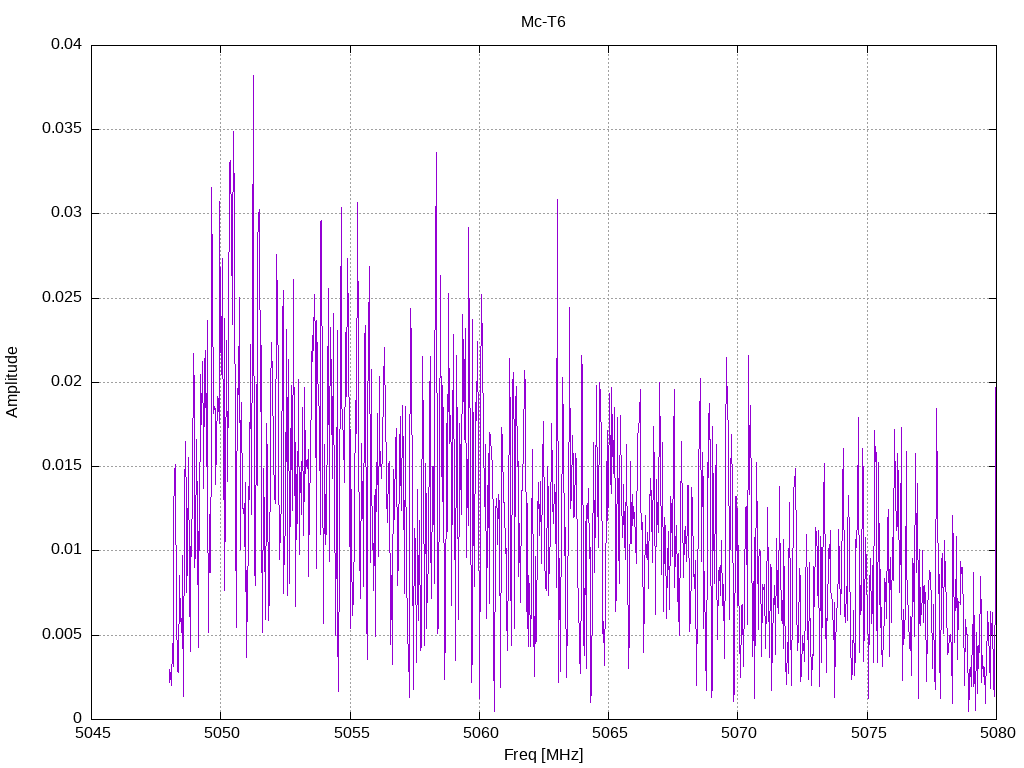Click the 0.02 y-axis tick label
The height and width of the screenshot is (768, 1024).
(x=67, y=381)
